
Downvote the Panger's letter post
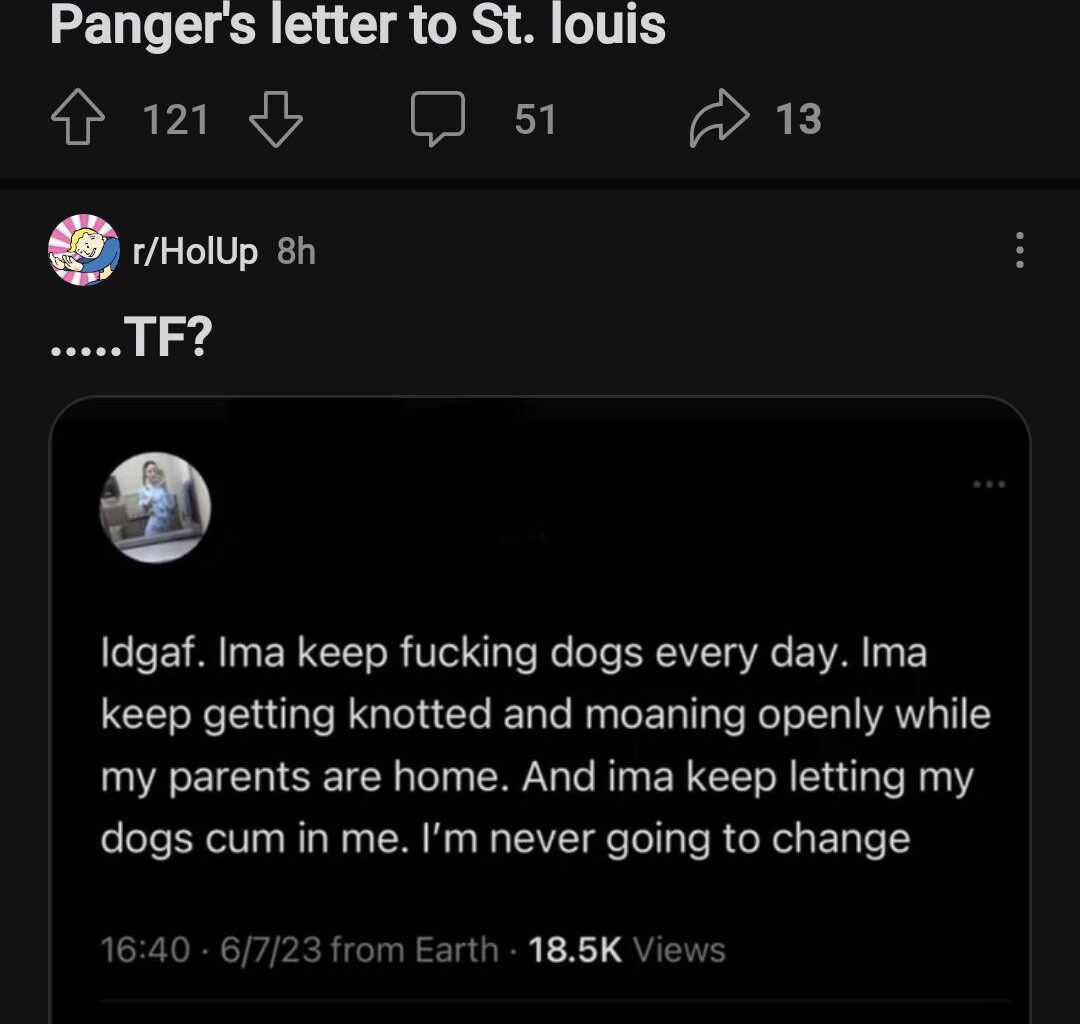tap(275, 120)
